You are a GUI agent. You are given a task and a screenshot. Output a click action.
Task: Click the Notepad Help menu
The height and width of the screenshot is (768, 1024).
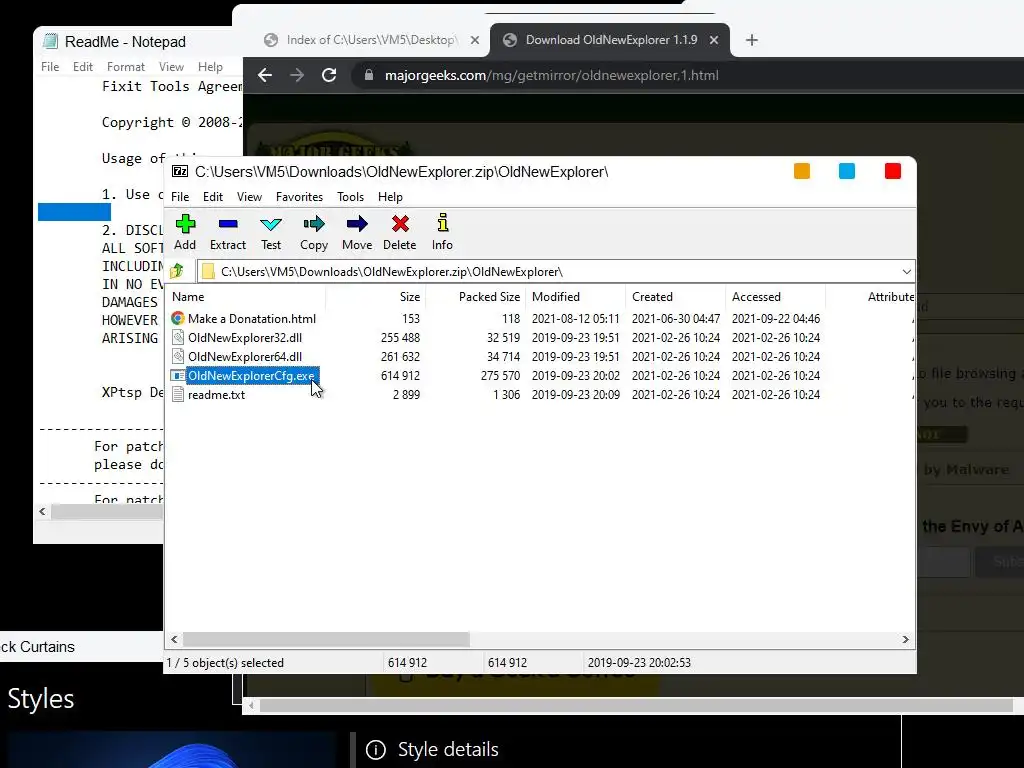coord(210,67)
